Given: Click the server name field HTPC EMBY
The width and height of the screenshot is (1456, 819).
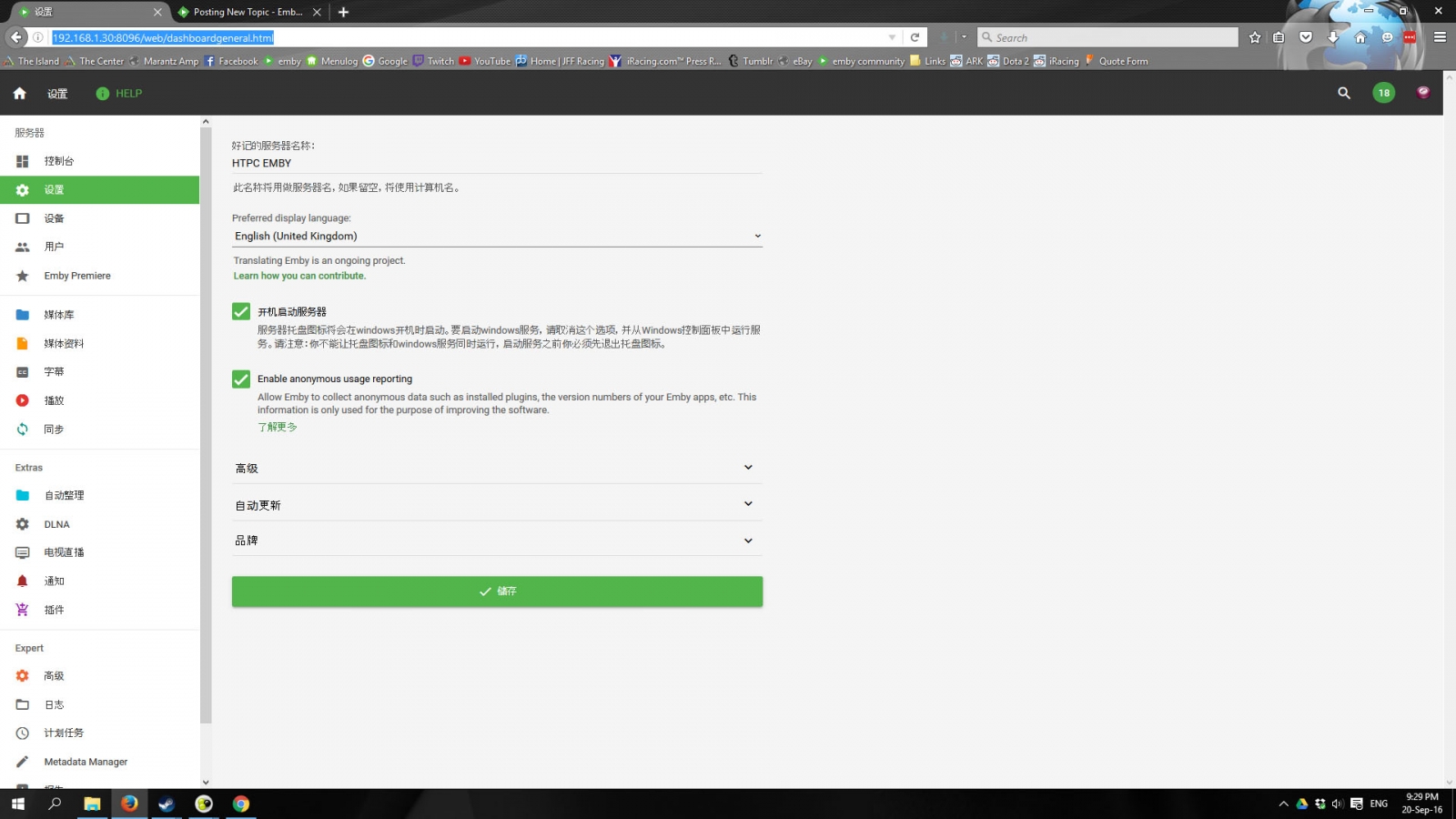Looking at the screenshot, I should [x=497, y=164].
